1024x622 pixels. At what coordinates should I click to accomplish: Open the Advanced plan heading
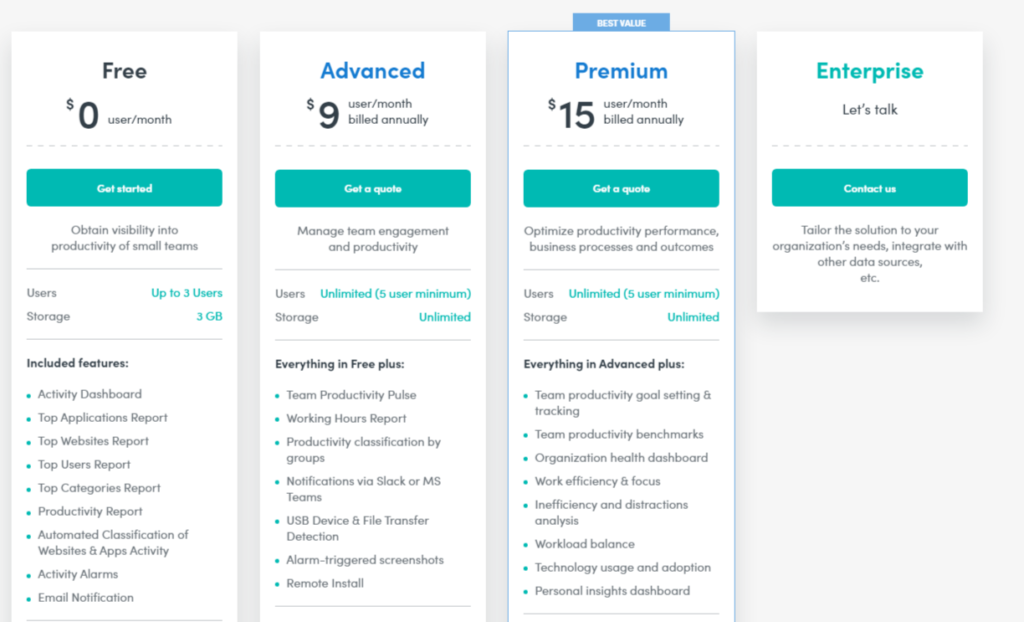click(372, 71)
